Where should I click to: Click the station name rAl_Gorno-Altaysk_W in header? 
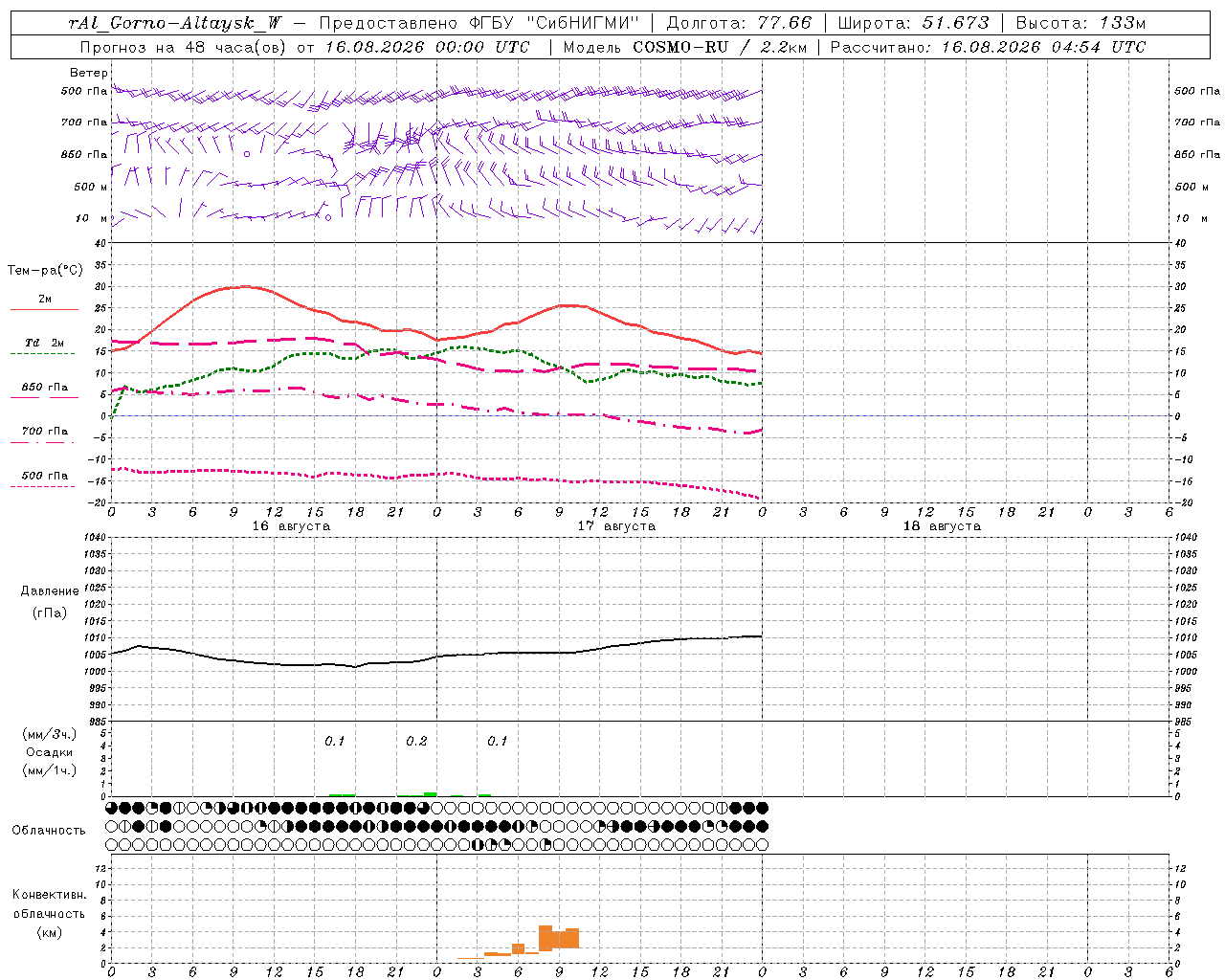pos(175,23)
